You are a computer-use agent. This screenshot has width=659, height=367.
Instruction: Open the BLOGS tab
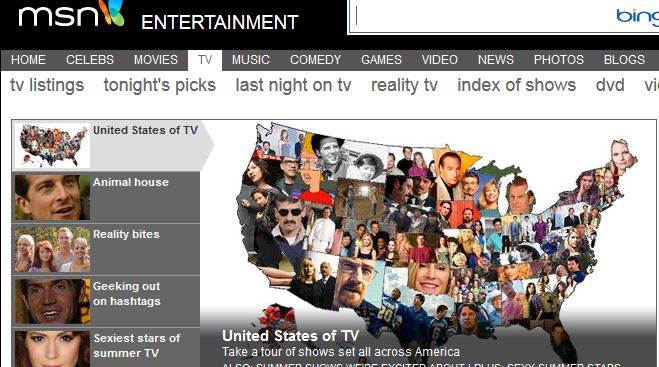pos(624,60)
